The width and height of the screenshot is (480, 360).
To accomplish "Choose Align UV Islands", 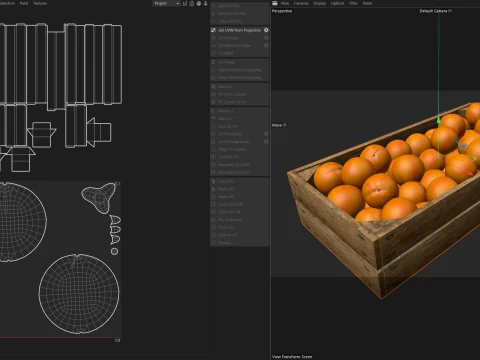I will coord(240,149).
